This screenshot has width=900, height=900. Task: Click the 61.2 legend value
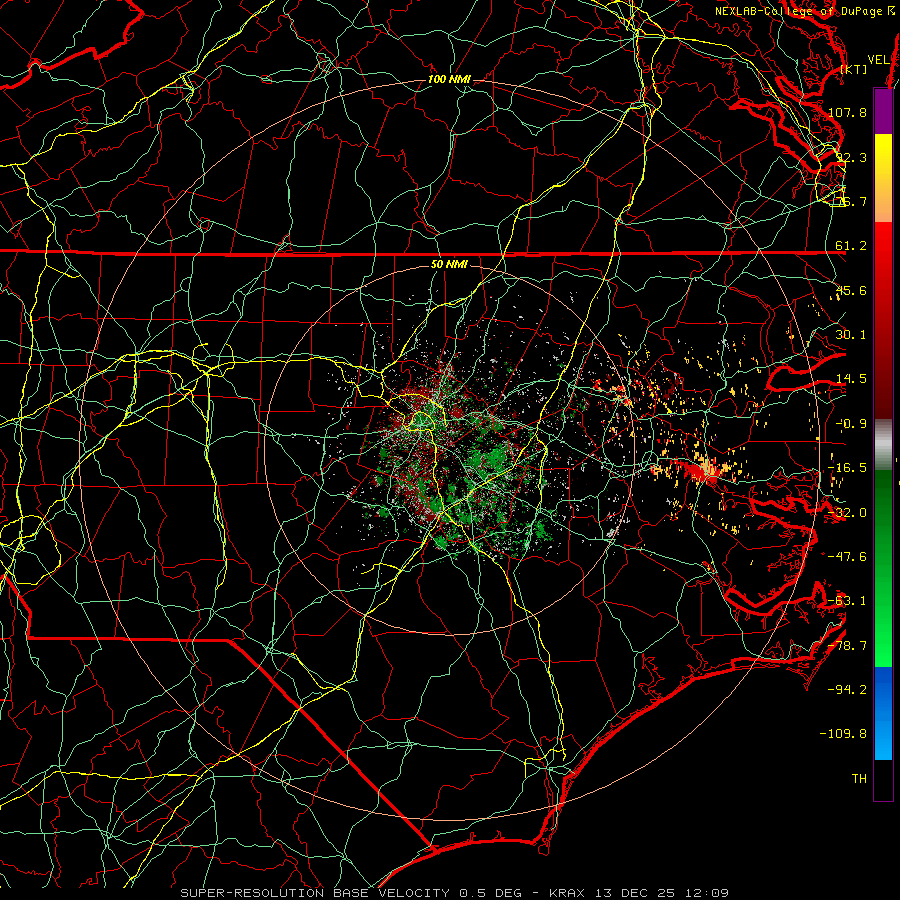point(851,246)
